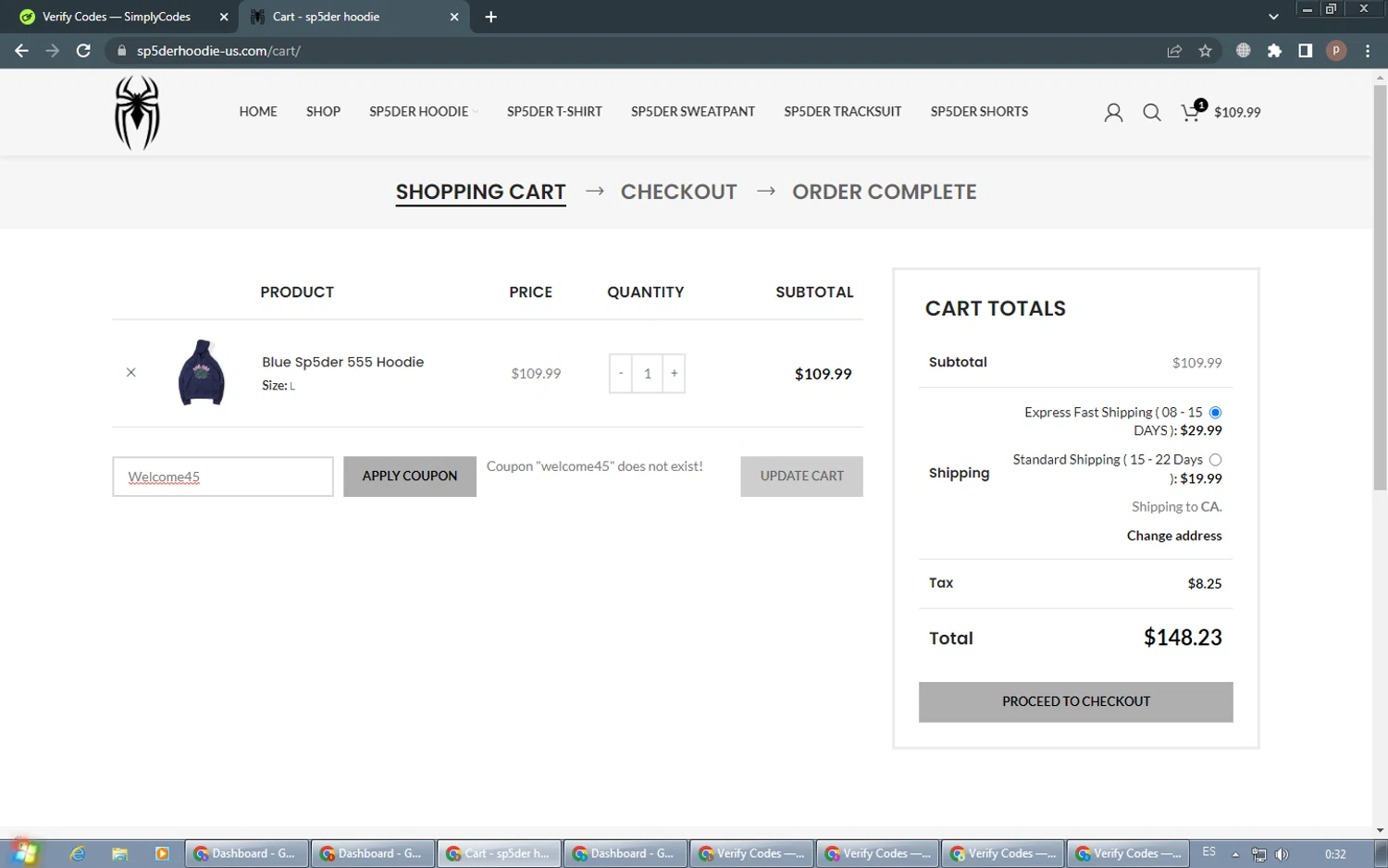Viewport: 1388px width, 868px height.
Task: Click the share page icon in address bar
Action: tap(1174, 51)
